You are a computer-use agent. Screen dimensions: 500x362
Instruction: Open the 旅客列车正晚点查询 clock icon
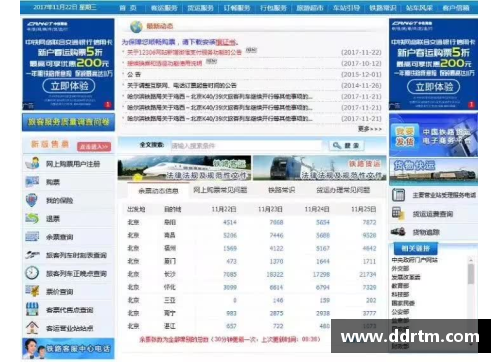[x=32, y=273]
